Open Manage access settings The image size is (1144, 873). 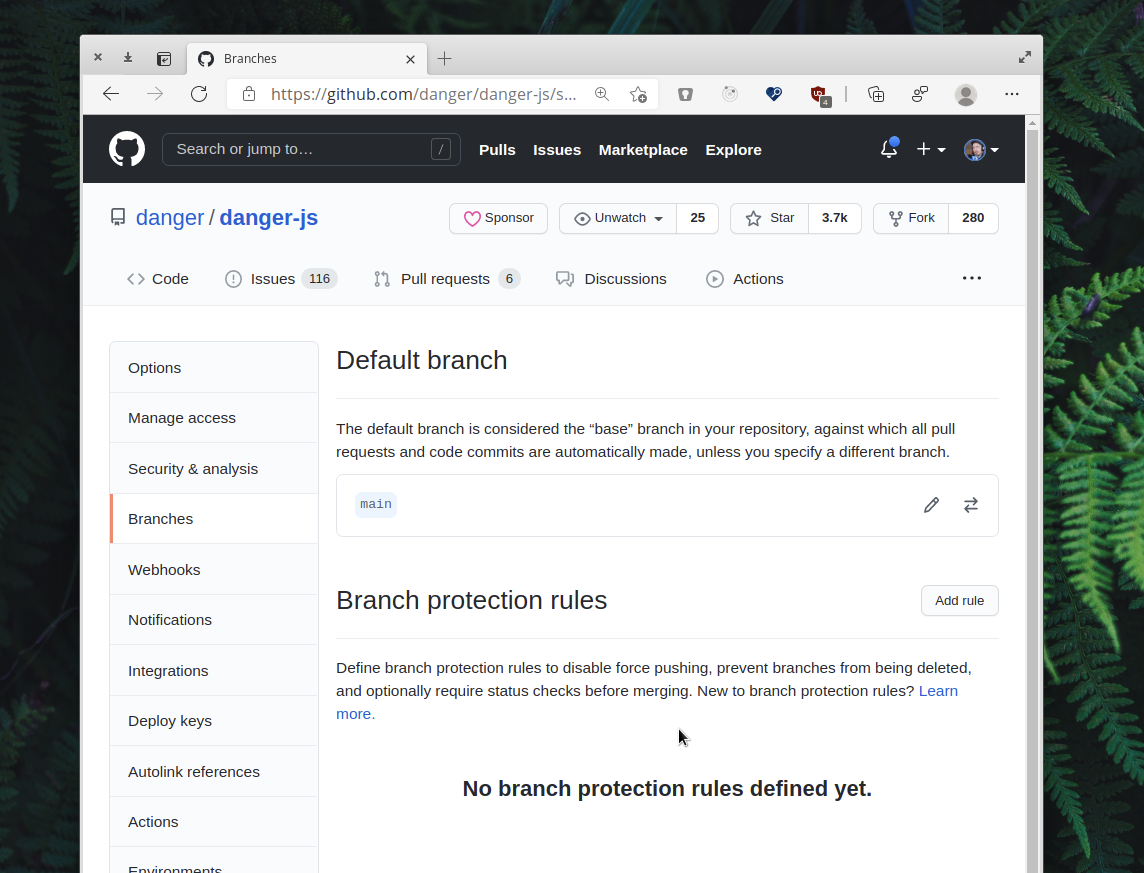pos(182,418)
